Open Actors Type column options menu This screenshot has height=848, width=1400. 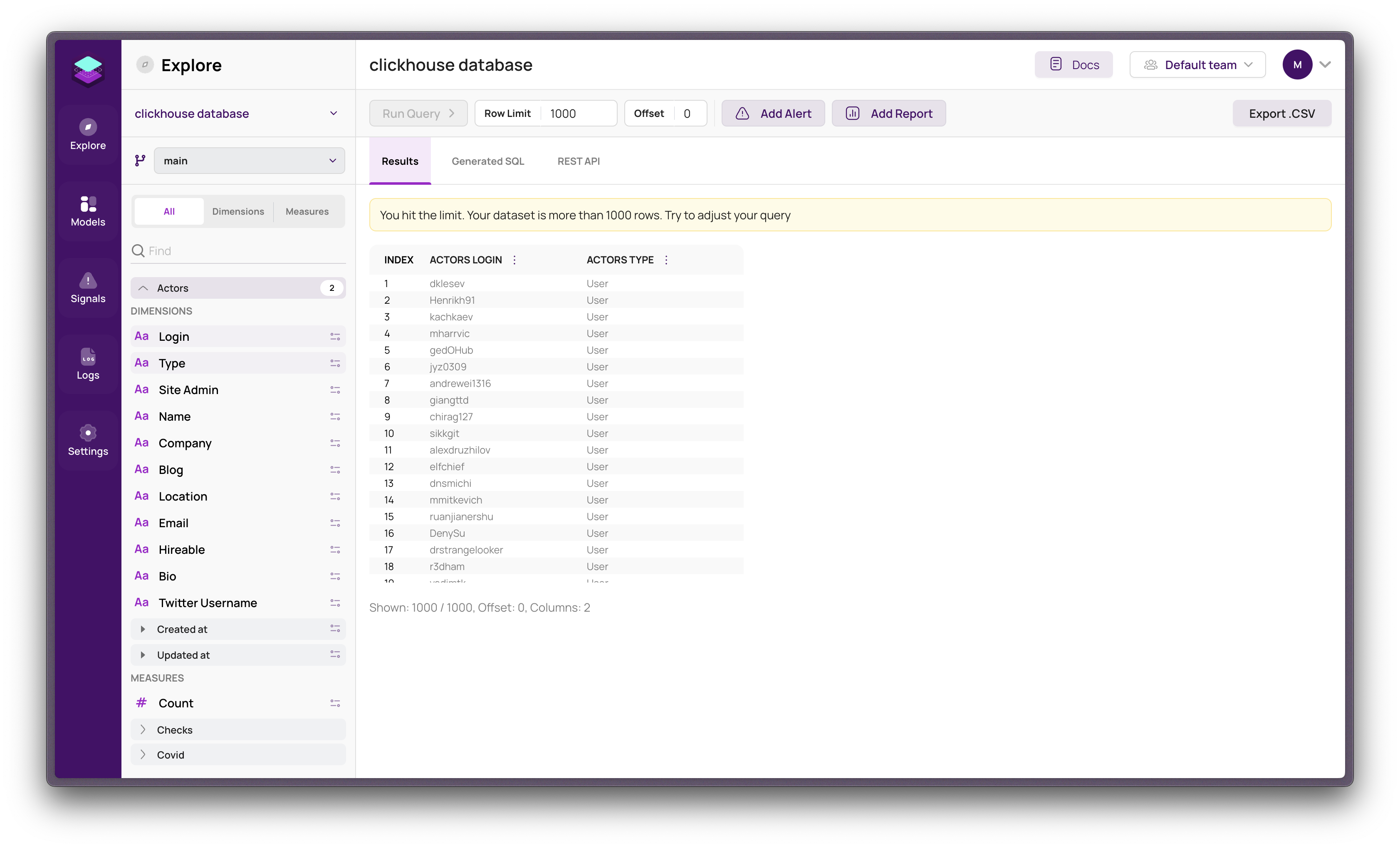pos(666,260)
